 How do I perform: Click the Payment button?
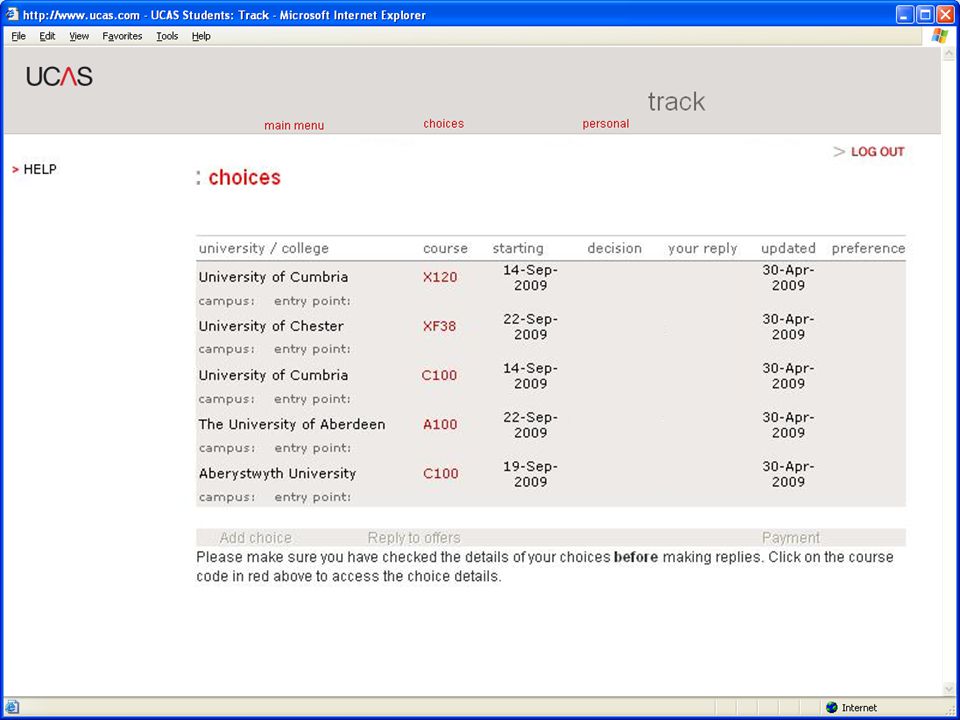790,538
